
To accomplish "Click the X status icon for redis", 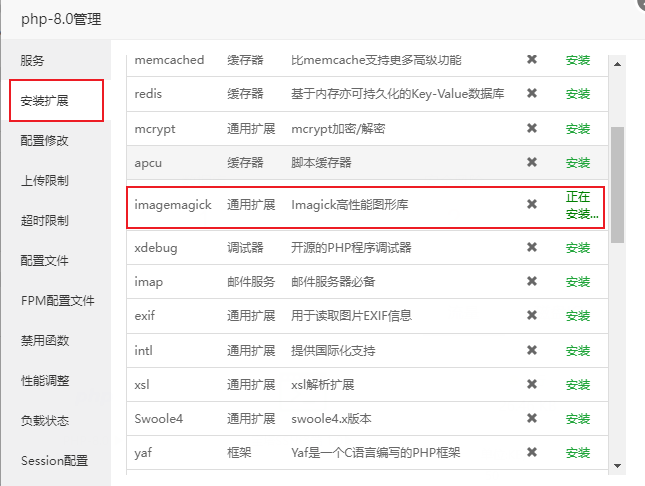I will click(532, 94).
